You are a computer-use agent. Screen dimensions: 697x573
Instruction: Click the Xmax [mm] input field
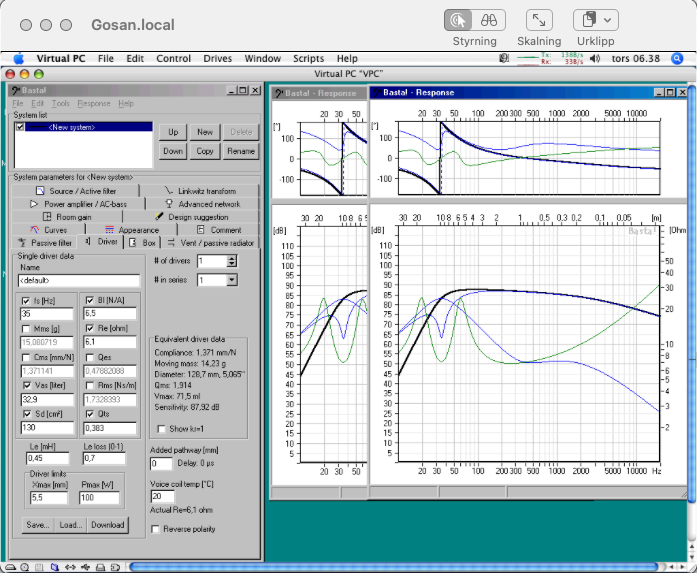tap(49, 497)
